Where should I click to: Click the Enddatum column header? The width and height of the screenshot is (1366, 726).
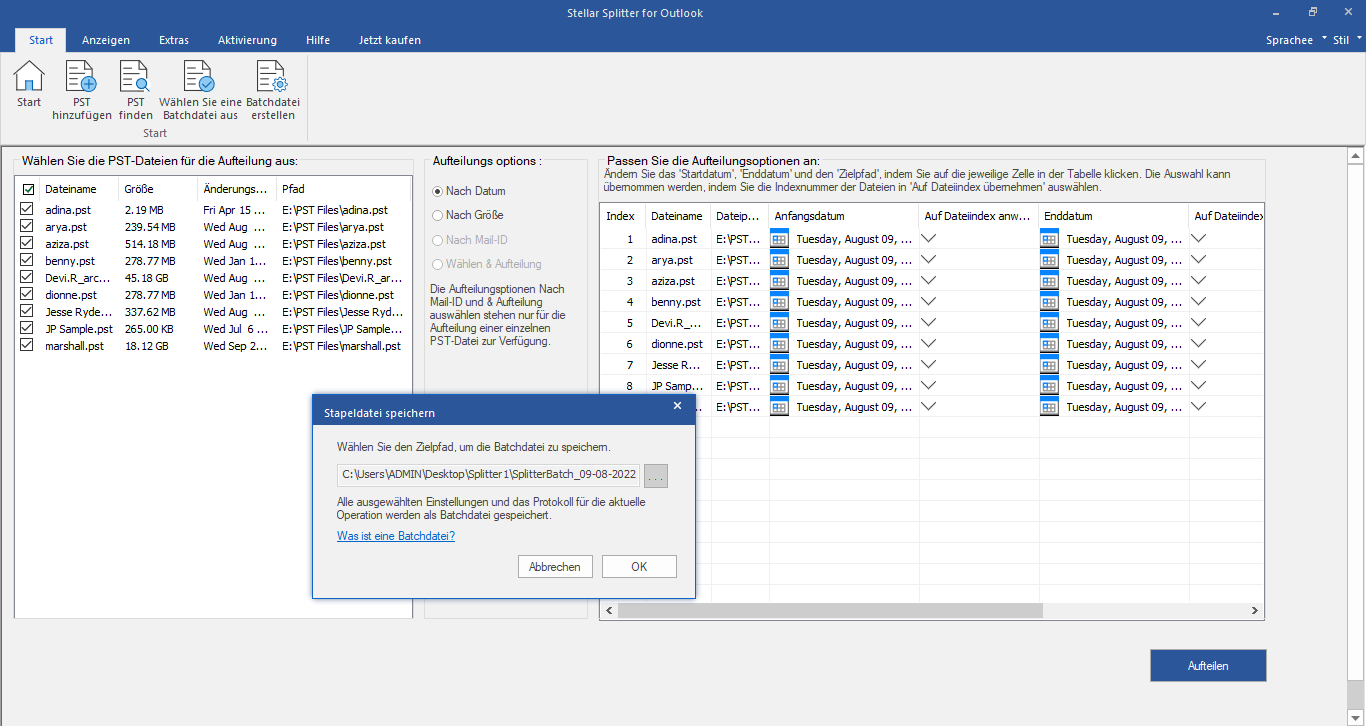(1114, 216)
